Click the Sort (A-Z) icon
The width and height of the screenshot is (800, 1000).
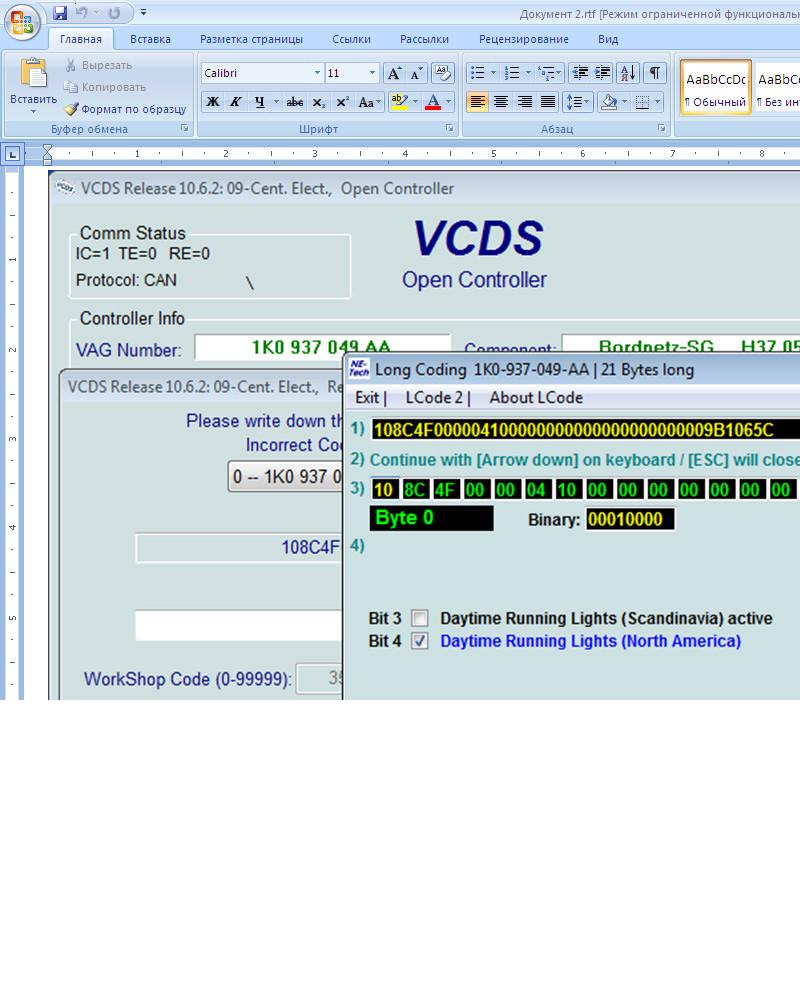pos(628,73)
